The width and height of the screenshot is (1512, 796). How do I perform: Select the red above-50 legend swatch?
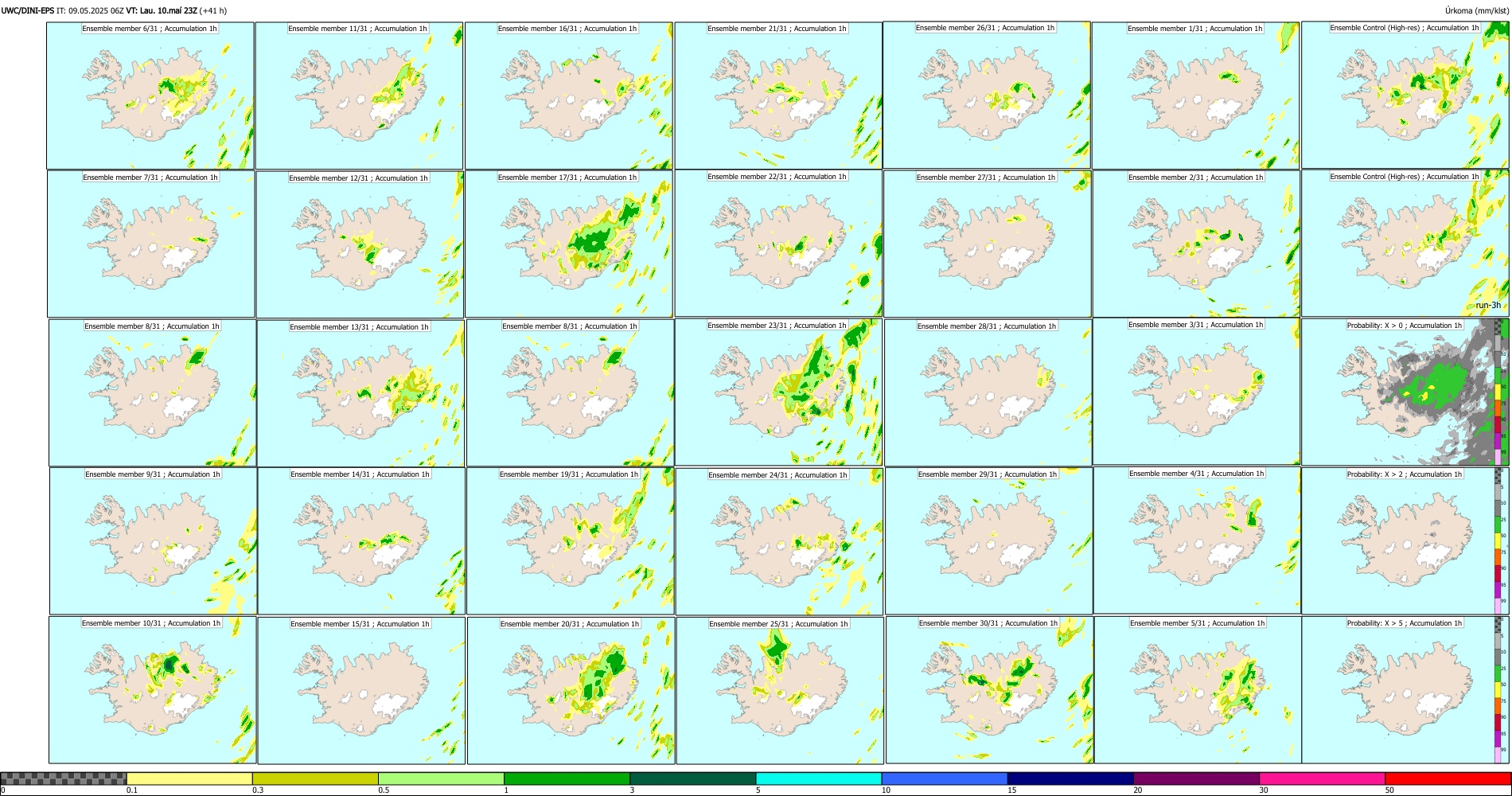point(1448,778)
